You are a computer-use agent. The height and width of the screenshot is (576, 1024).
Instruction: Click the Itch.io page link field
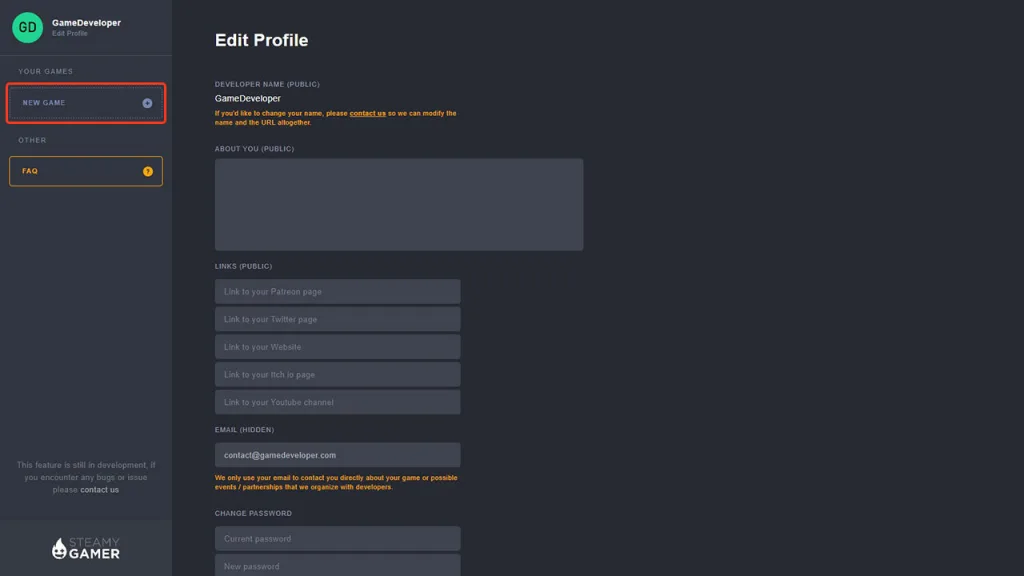[338, 374]
